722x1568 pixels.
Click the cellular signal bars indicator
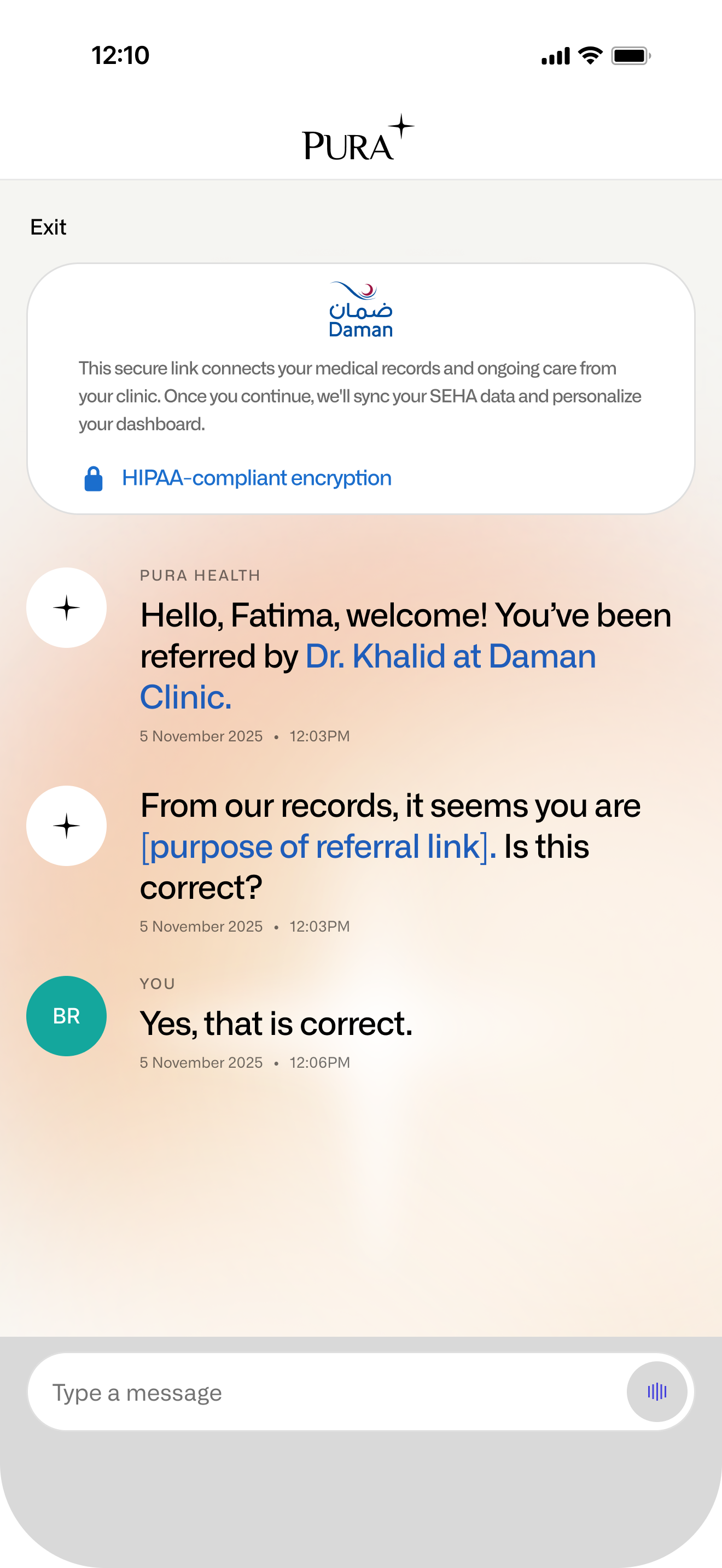click(556, 56)
